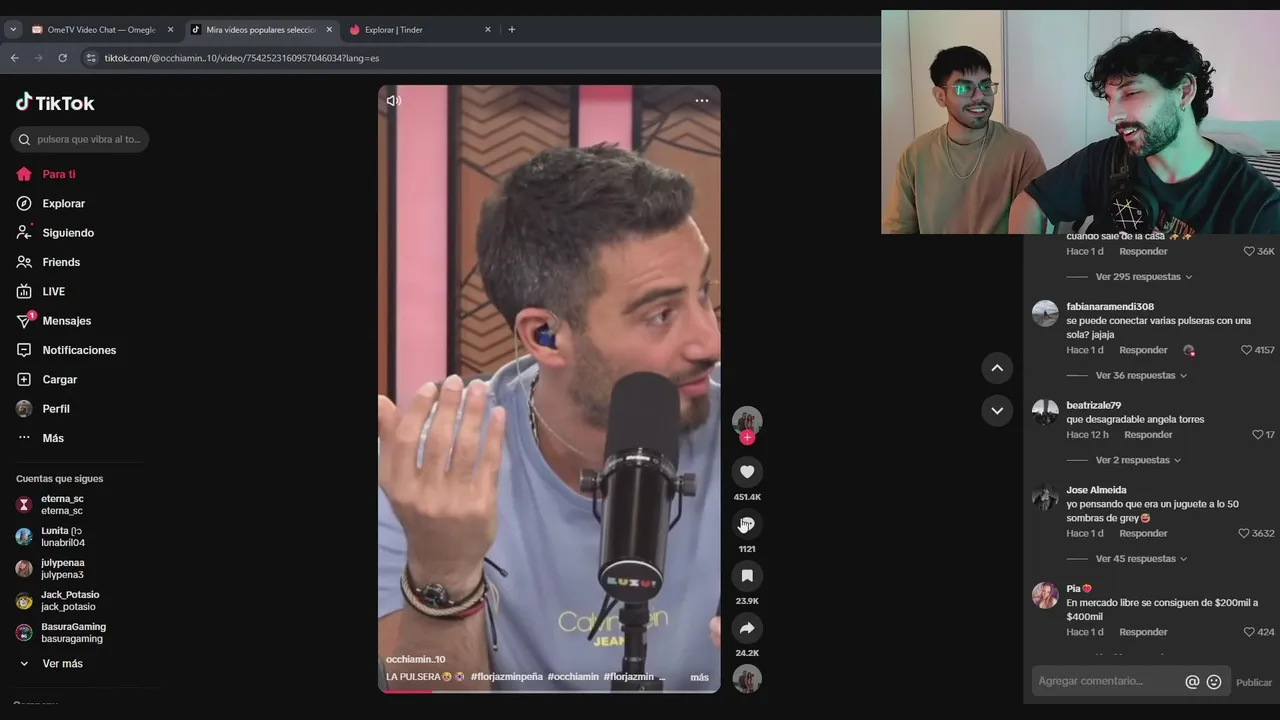The image size is (1280, 720).
Task: Like fabianaramendi308's comment
Action: [1246, 350]
